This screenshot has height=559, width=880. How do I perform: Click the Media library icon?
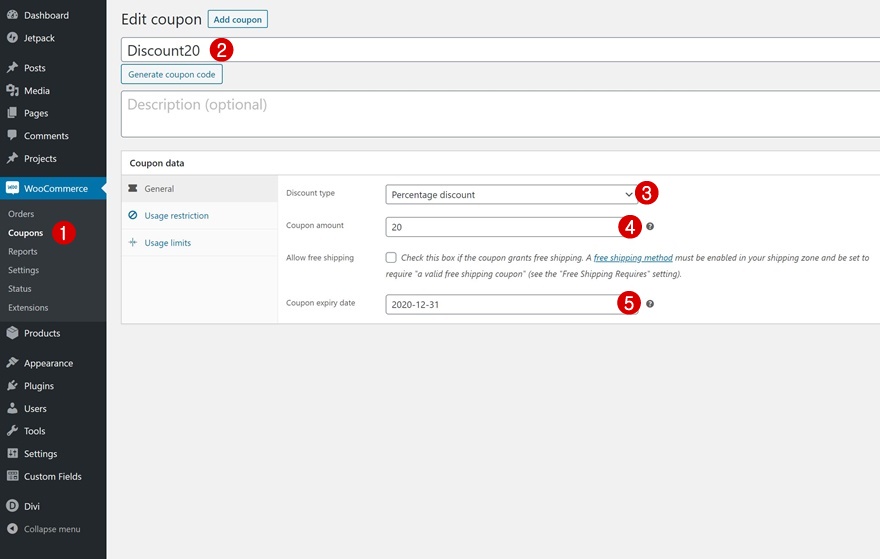pos(12,91)
